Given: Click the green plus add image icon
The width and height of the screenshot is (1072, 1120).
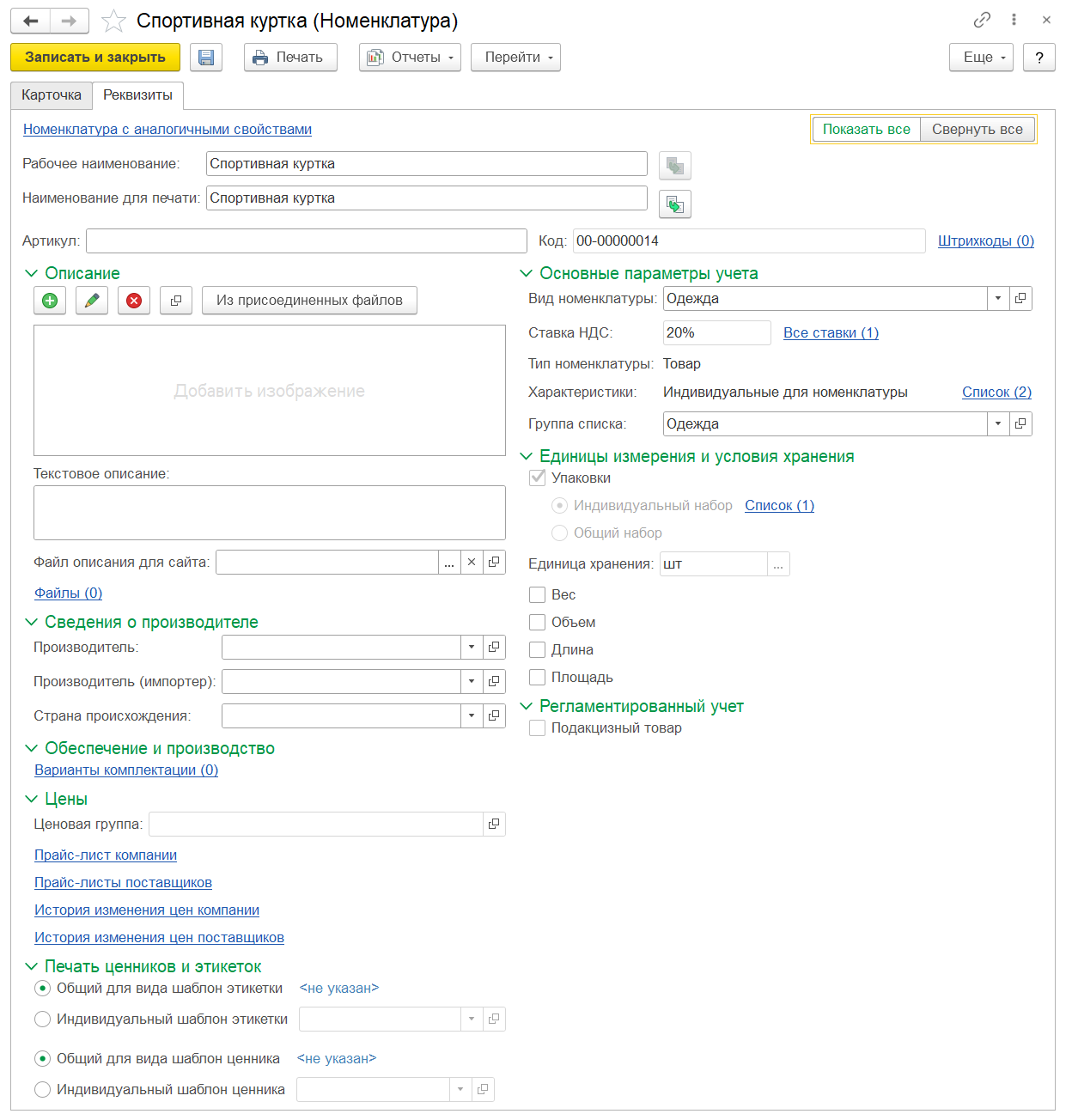Looking at the screenshot, I should click(x=50, y=301).
